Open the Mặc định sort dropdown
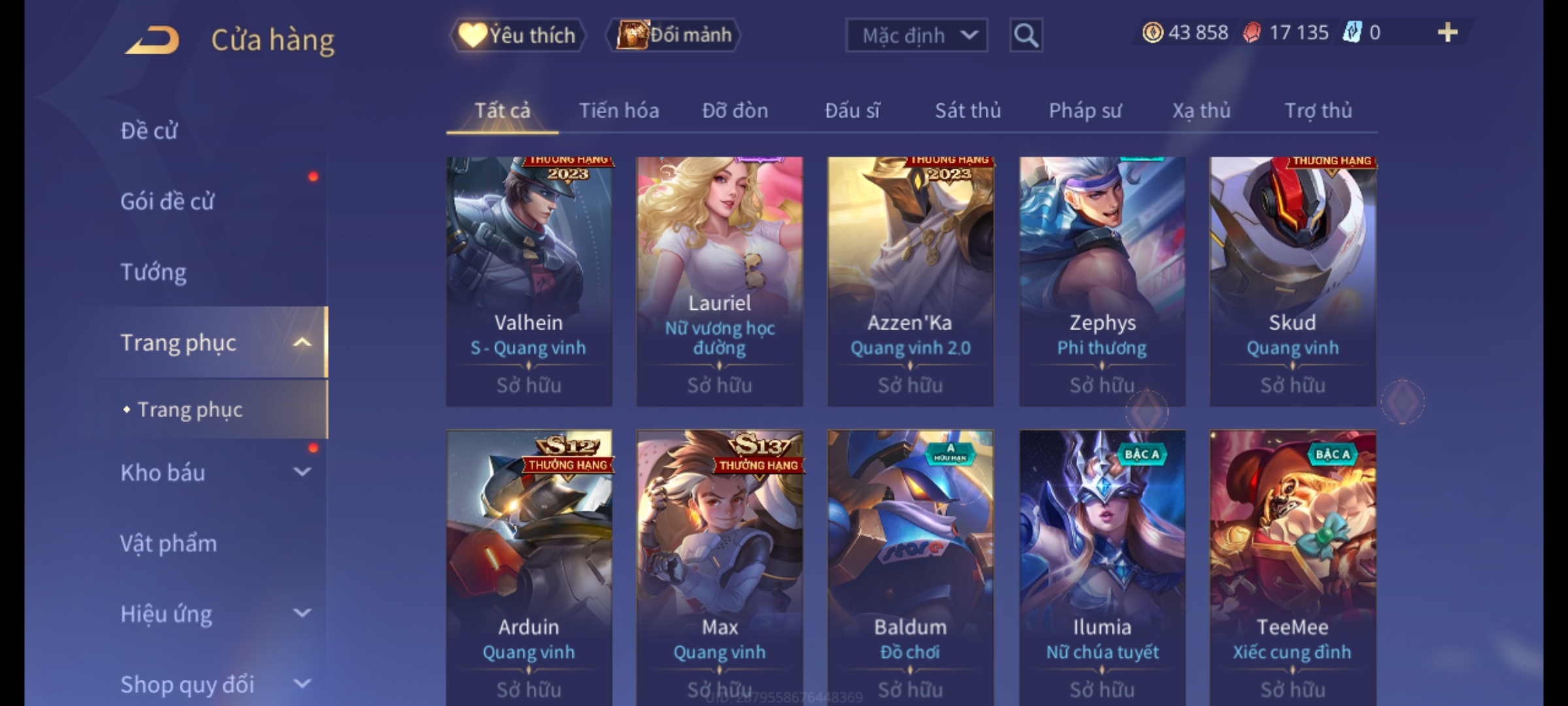 tap(917, 35)
